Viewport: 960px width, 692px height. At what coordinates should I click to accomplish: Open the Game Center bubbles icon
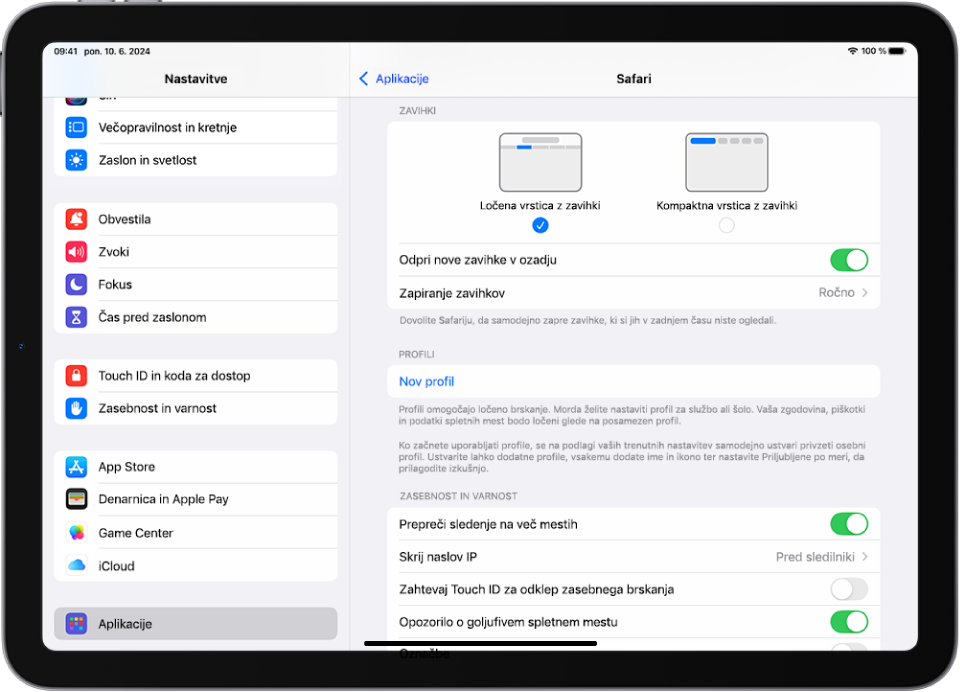coord(76,533)
